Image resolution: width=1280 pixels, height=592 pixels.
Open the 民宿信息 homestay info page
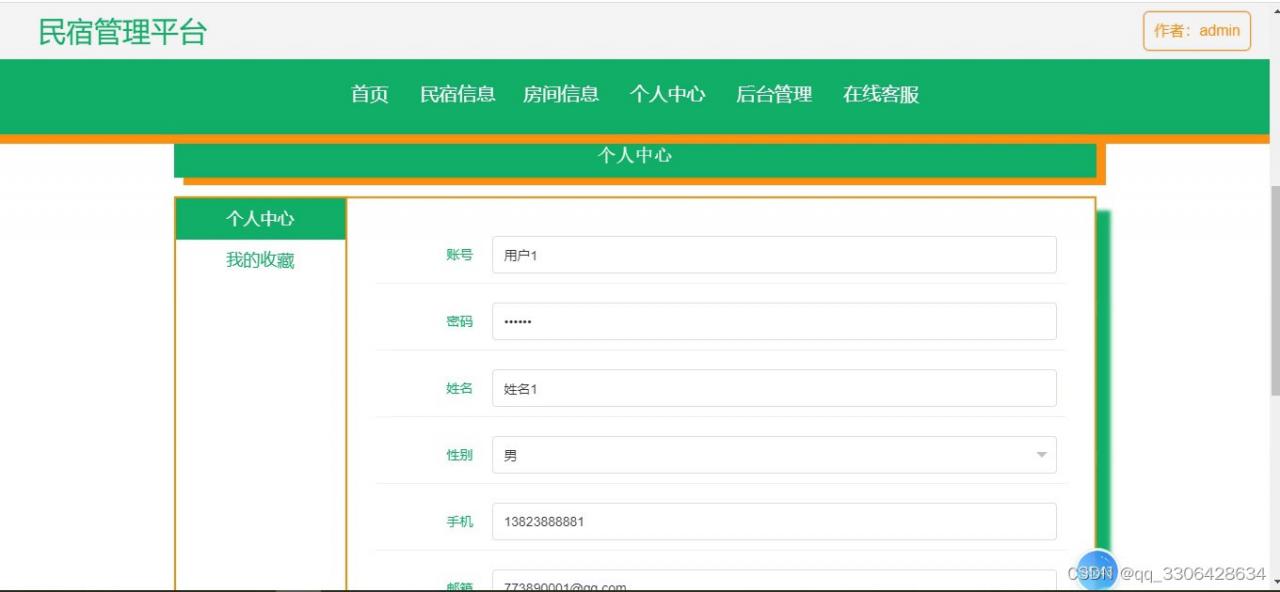tap(458, 94)
